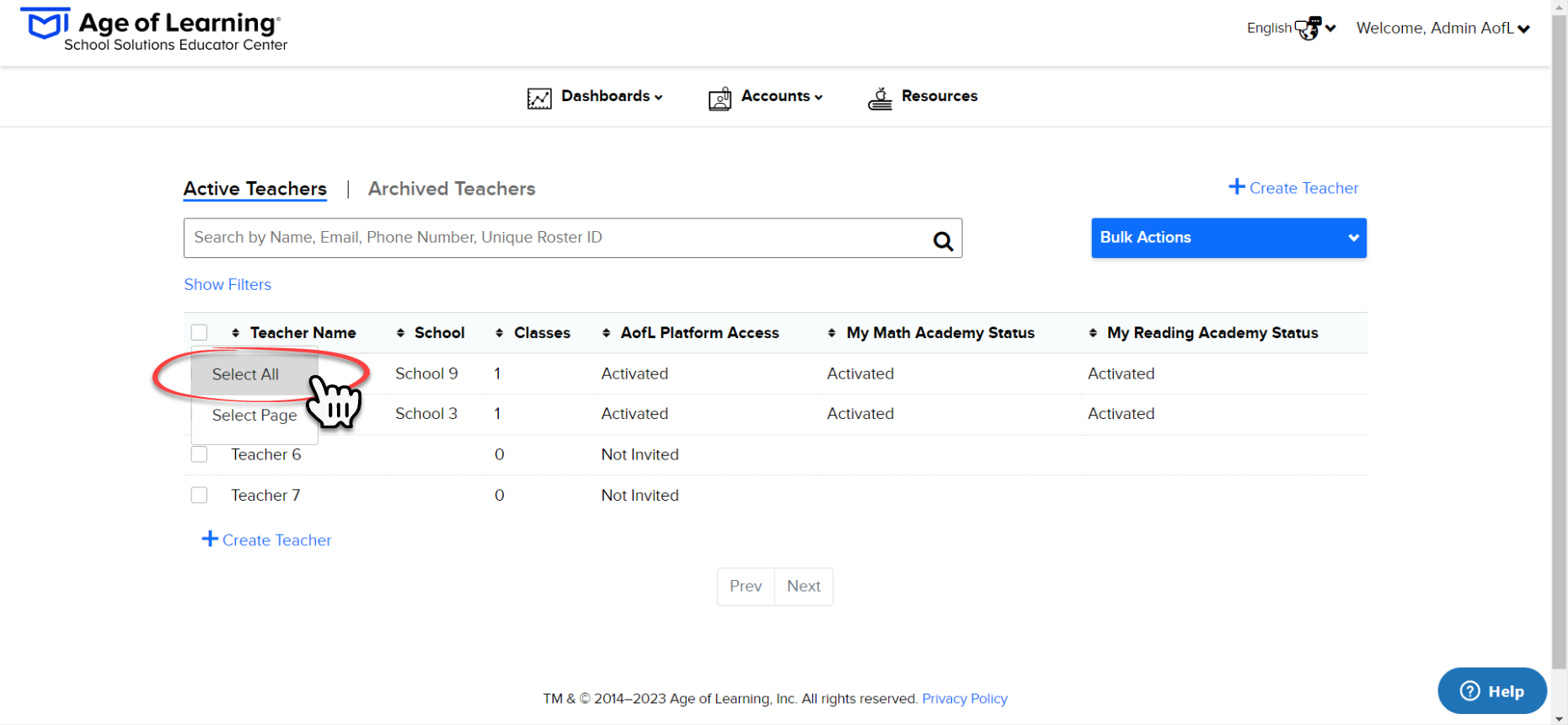Click the Show Filters link

tap(227, 285)
